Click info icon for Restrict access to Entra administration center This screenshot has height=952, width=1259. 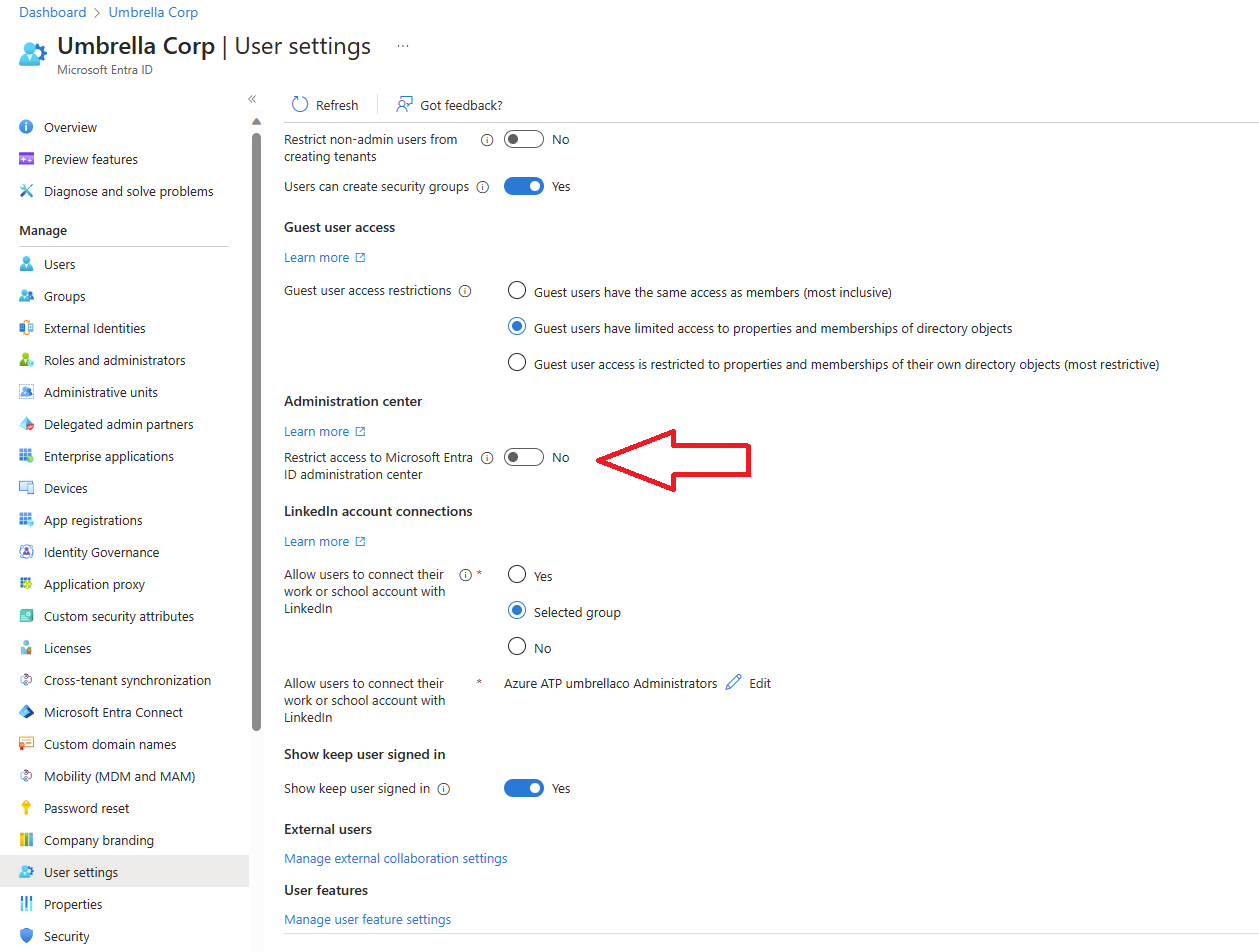487,458
